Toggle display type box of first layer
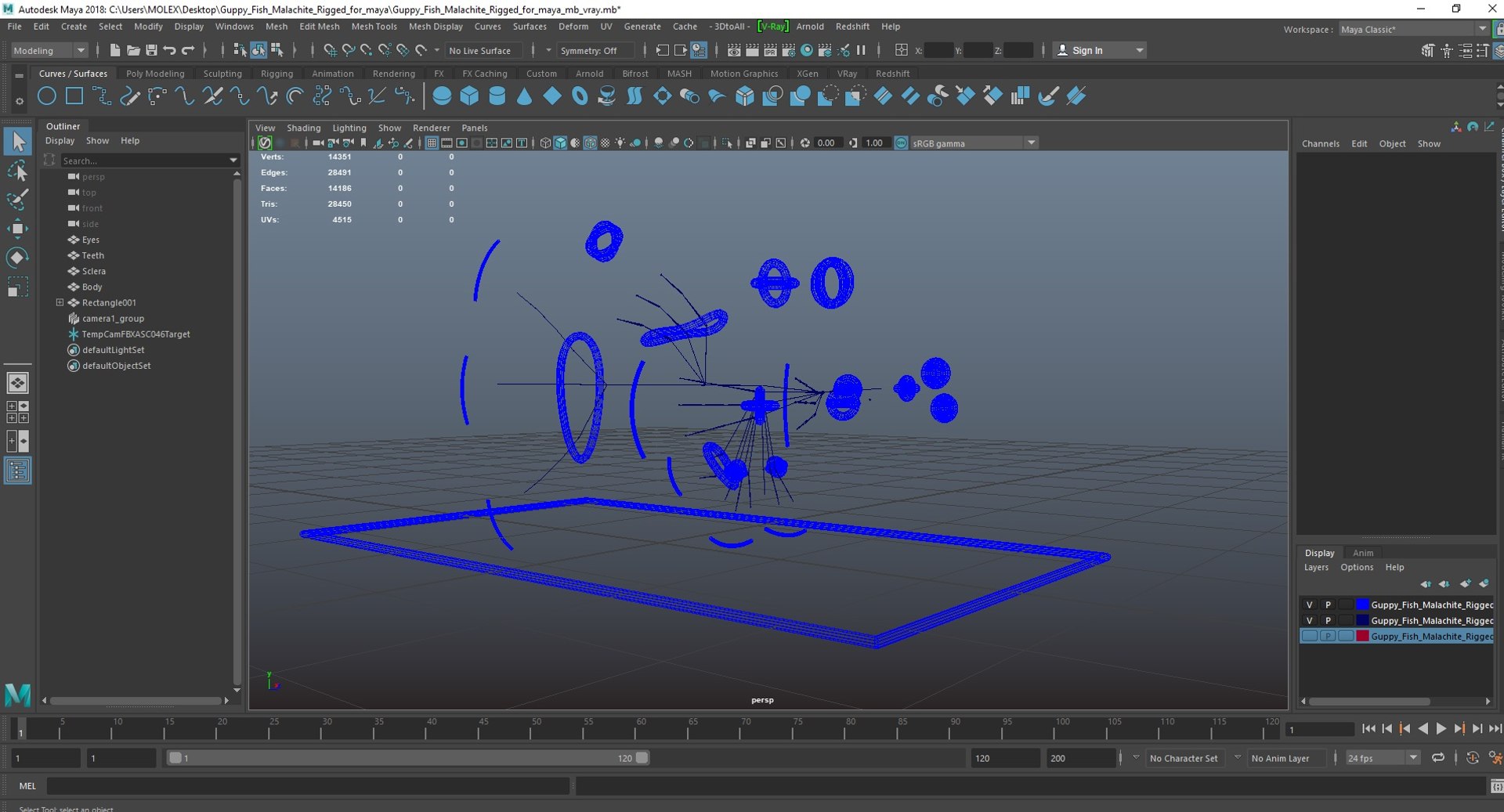The width and height of the screenshot is (1504, 812). coord(1346,604)
